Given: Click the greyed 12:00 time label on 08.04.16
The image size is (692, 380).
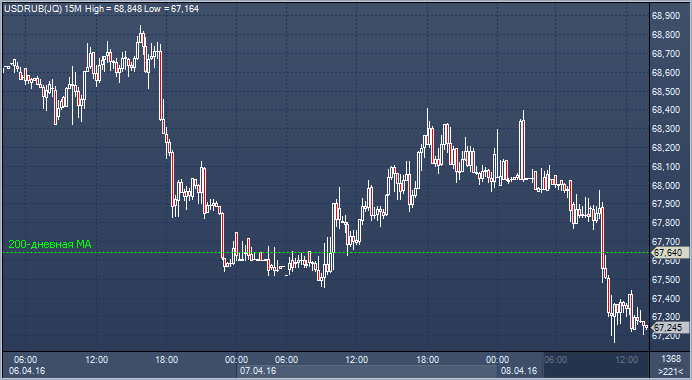Looking at the screenshot, I should click(x=627, y=360).
